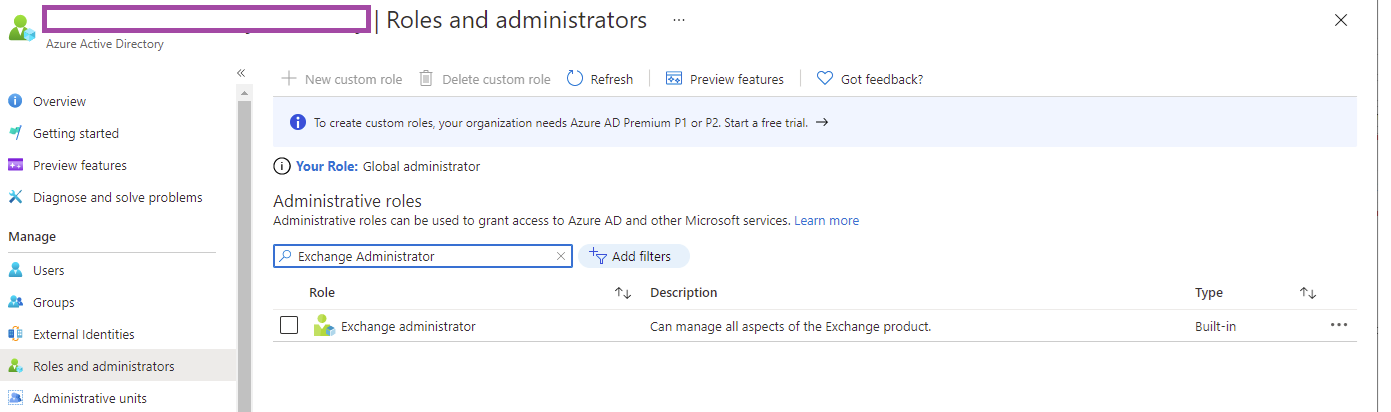The width and height of the screenshot is (1391, 412).
Task: Open the Learn more link
Action: 827,220
